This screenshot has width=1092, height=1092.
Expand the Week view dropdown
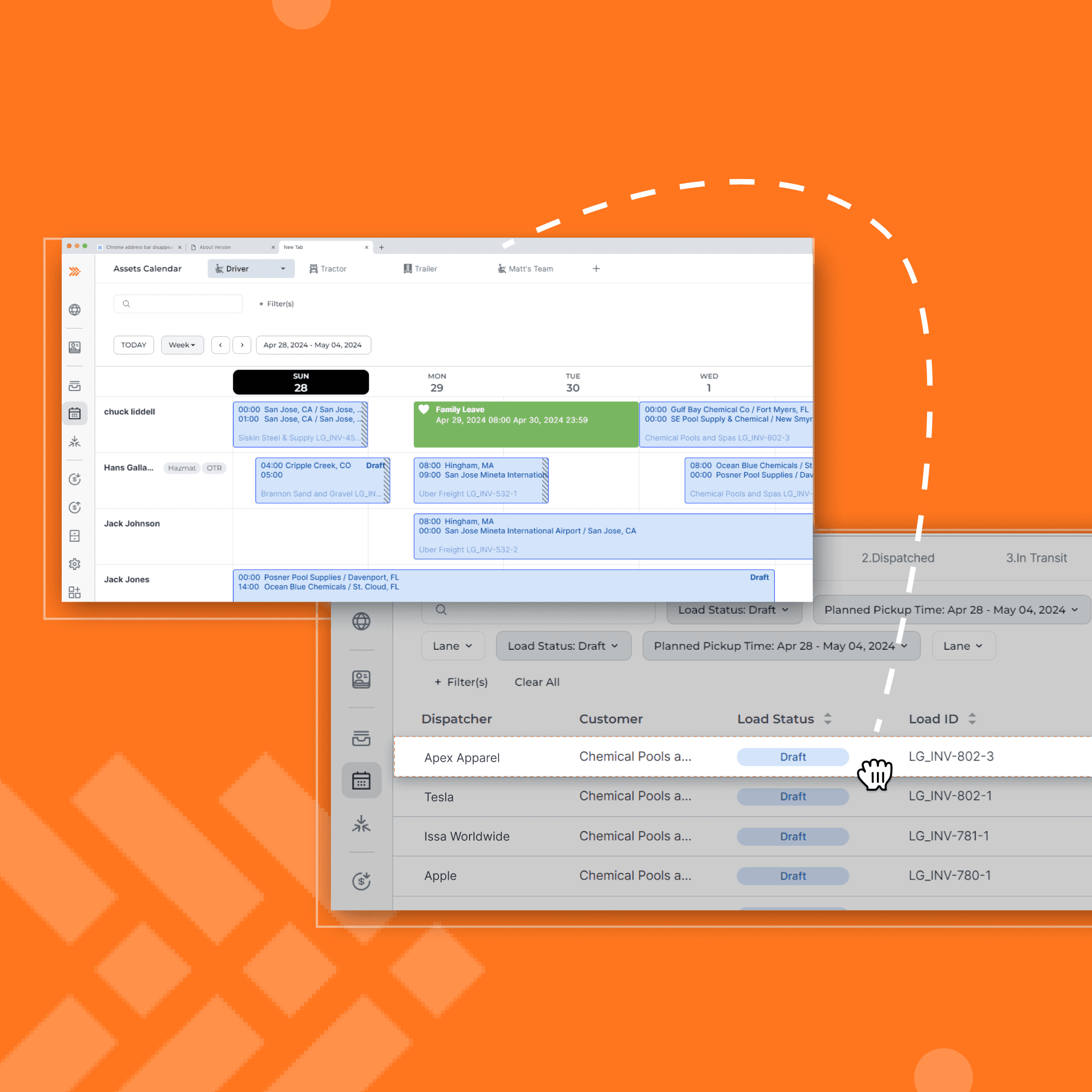182,345
